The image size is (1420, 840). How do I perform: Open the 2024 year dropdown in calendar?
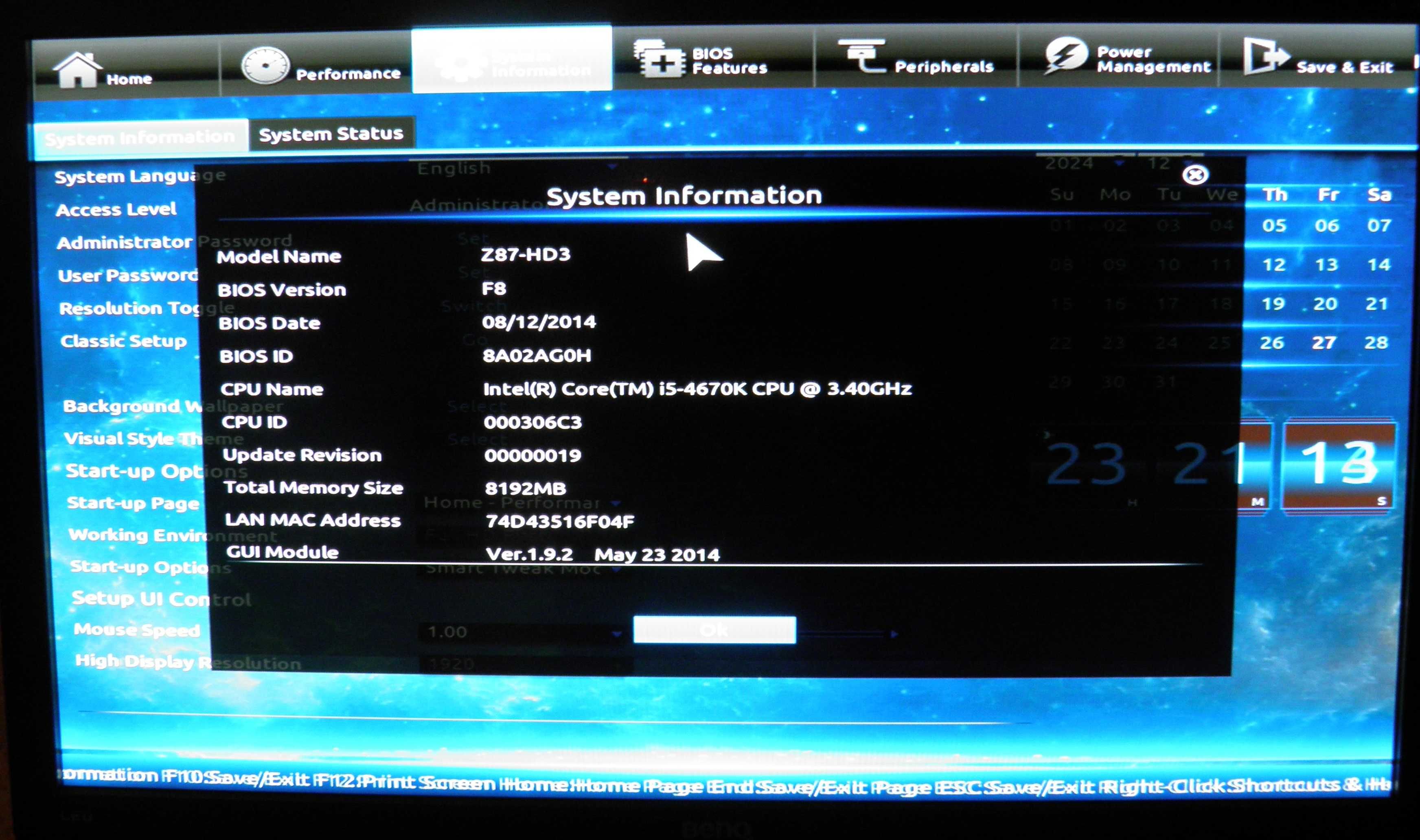point(1085,163)
